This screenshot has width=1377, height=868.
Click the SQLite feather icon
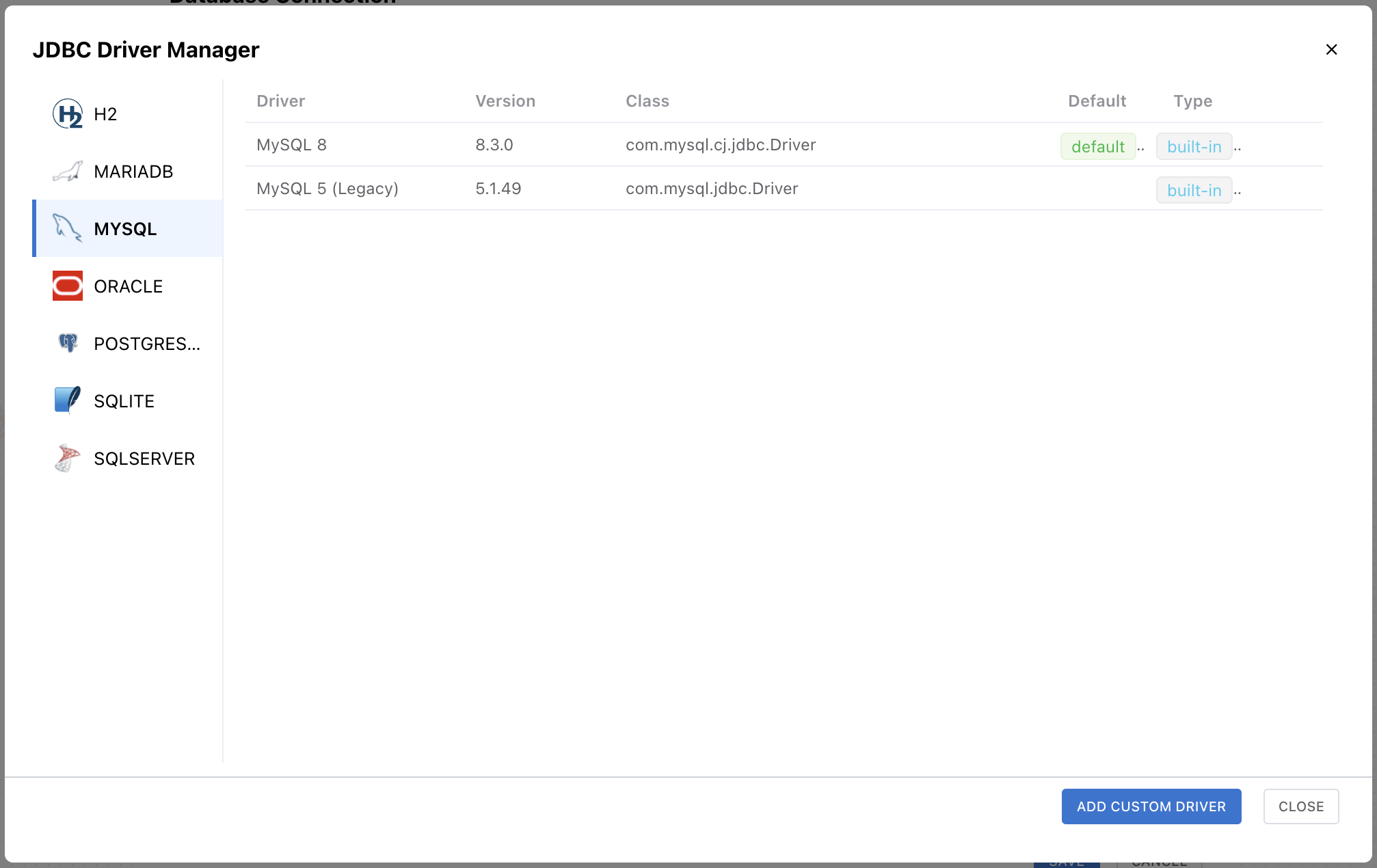pos(68,401)
